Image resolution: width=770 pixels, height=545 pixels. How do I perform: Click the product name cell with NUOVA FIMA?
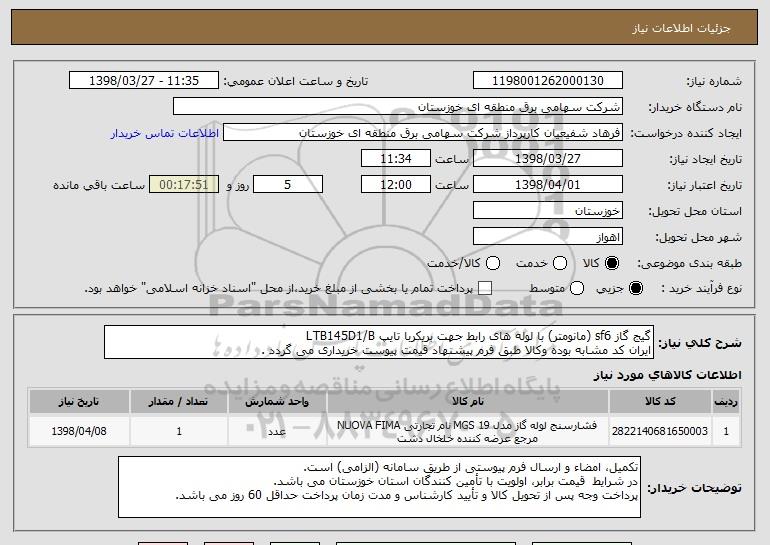tap(468, 431)
